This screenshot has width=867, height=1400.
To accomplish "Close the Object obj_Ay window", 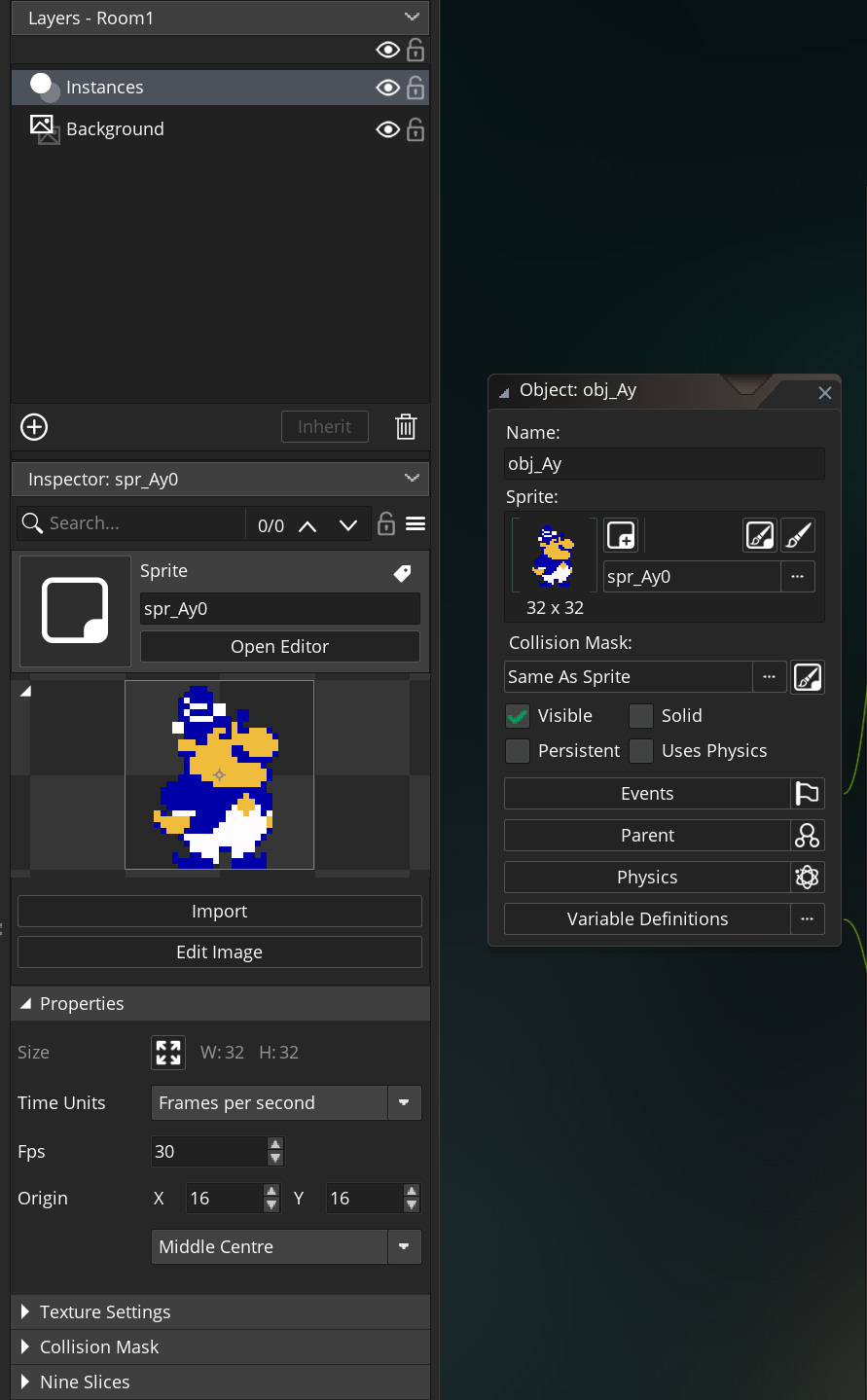I will pyautogui.click(x=825, y=393).
